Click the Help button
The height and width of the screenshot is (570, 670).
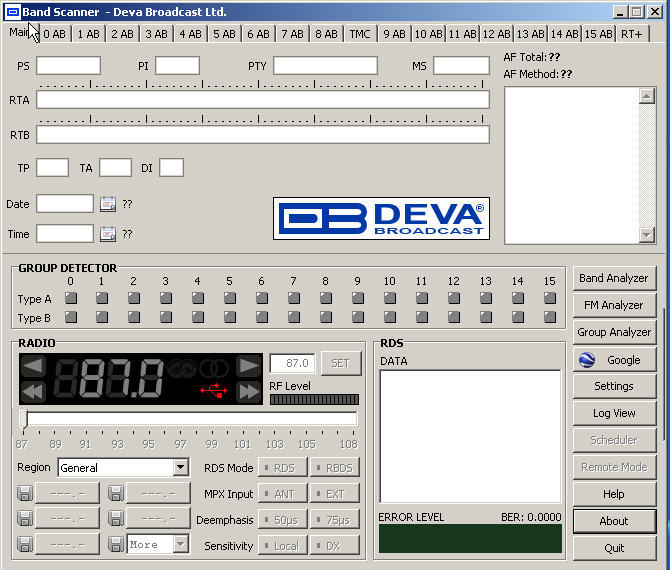614,494
